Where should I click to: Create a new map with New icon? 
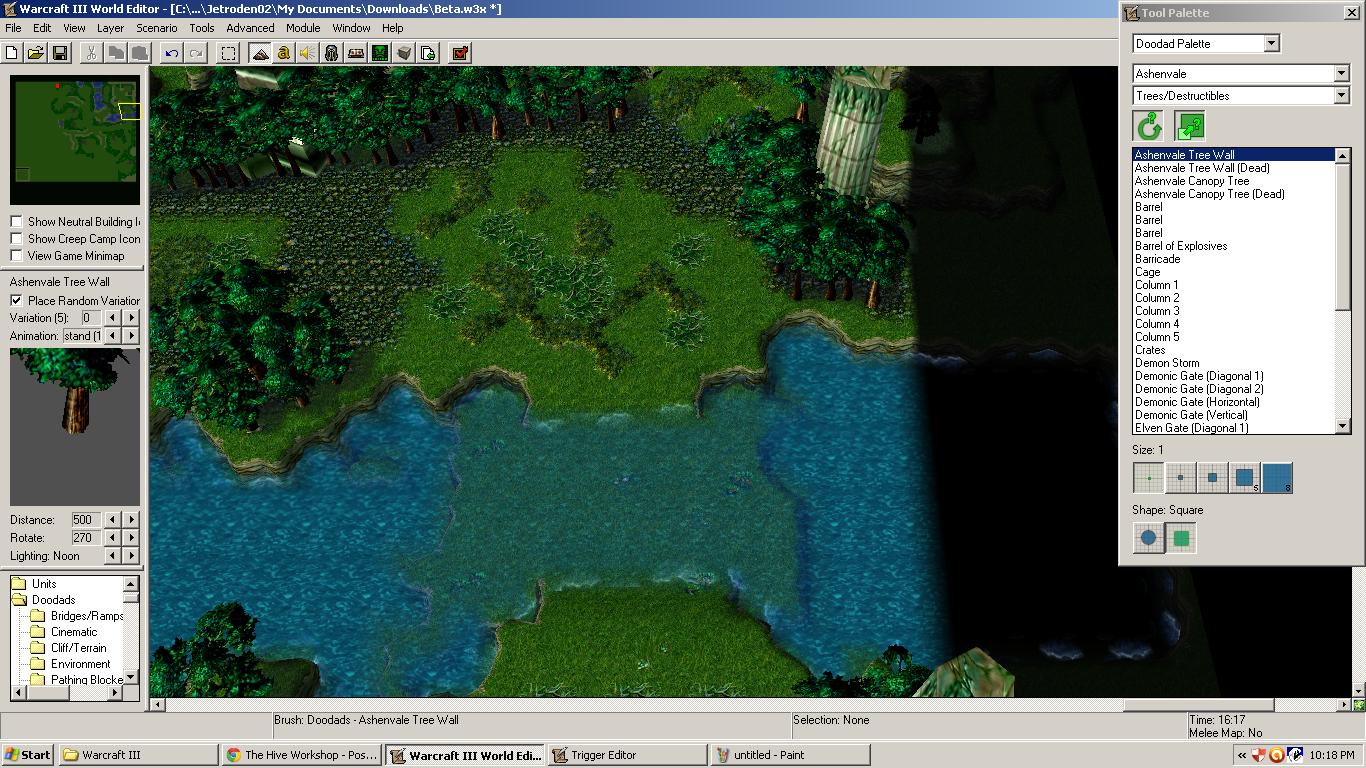point(12,53)
